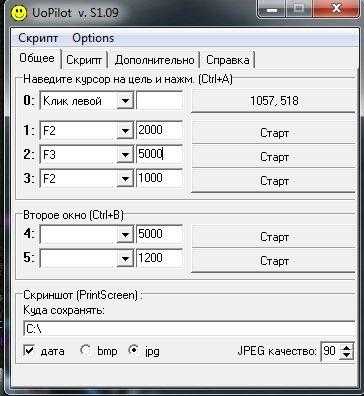Open the Скрипт menu
The image size is (364, 396).
click(x=38, y=38)
